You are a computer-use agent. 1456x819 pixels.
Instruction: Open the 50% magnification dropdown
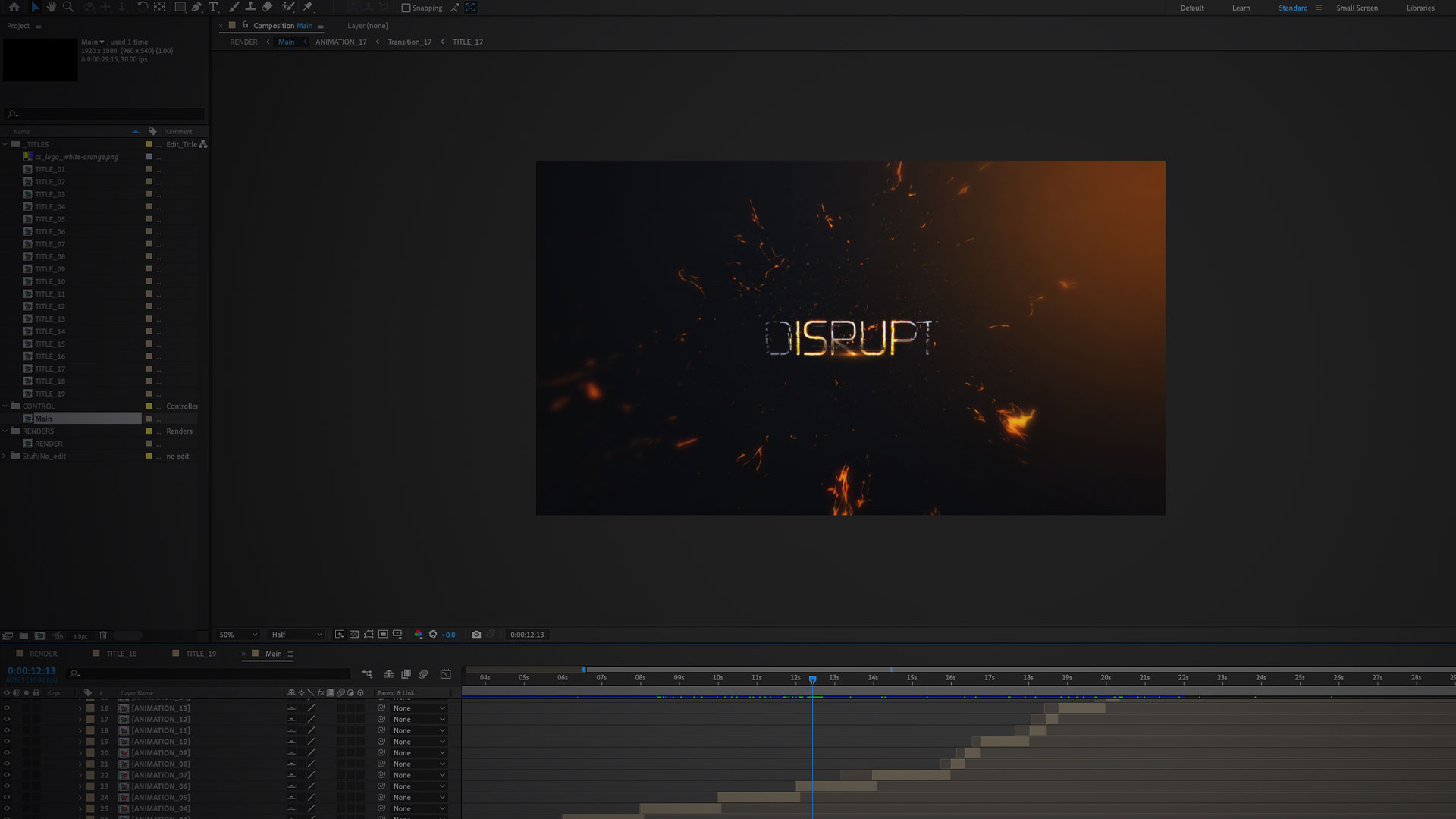[x=238, y=635]
